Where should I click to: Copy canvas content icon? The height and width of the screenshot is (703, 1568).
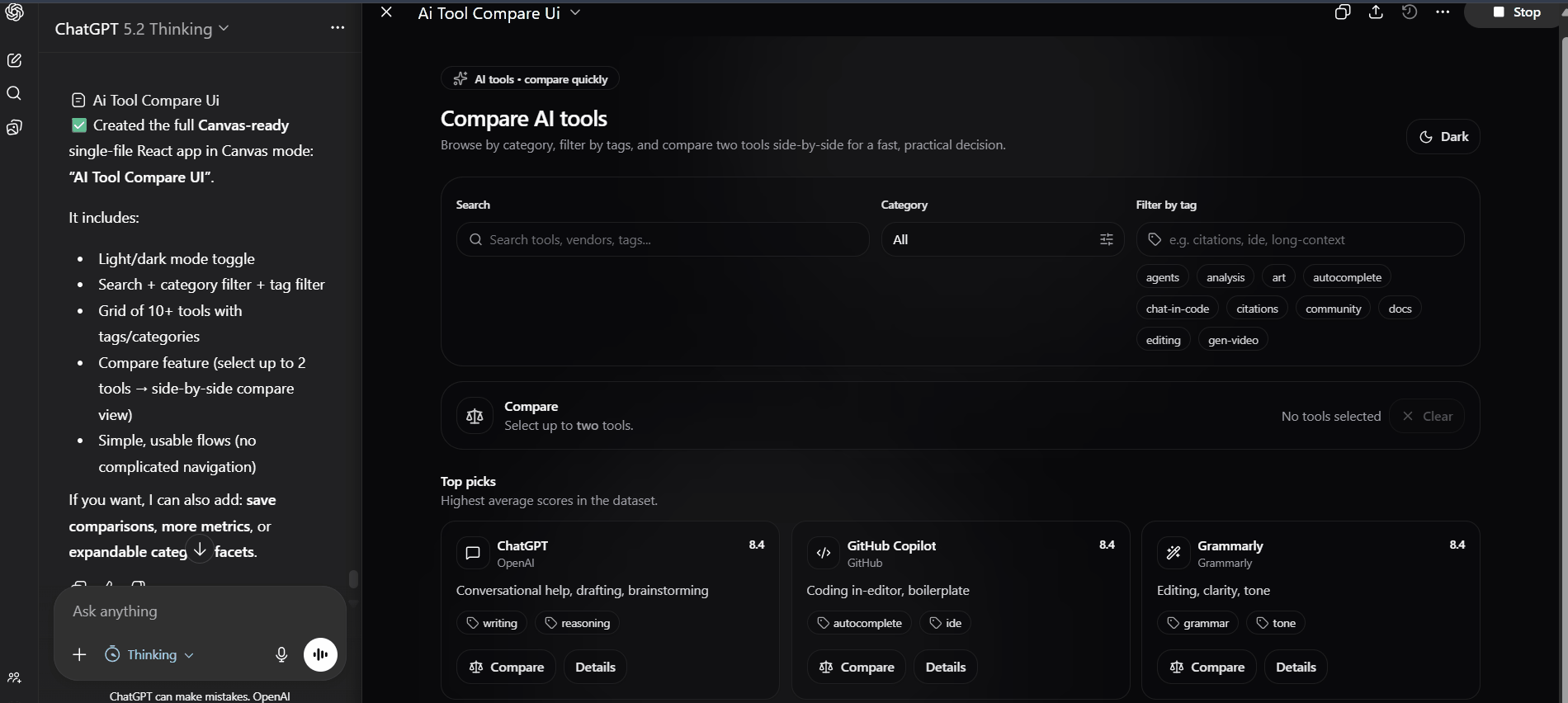click(x=1343, y=12)
